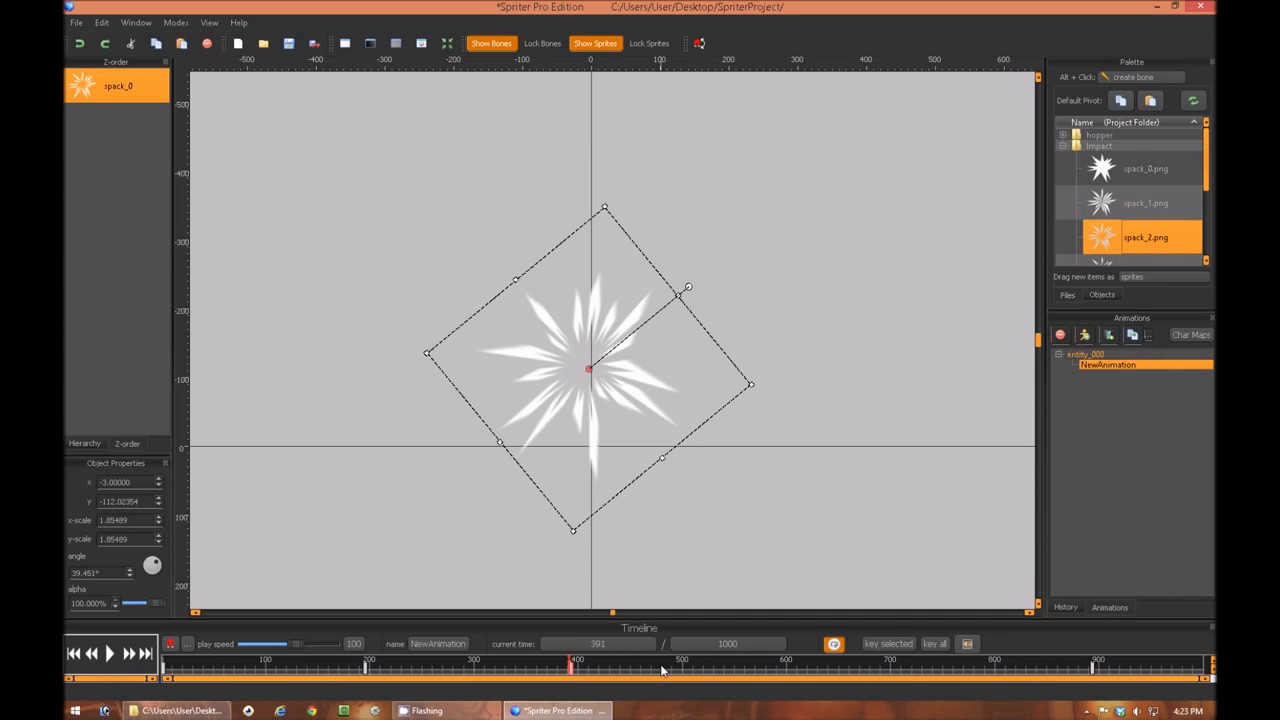
Task: Switch to the History tab
Action: (x=1066, y=607)
